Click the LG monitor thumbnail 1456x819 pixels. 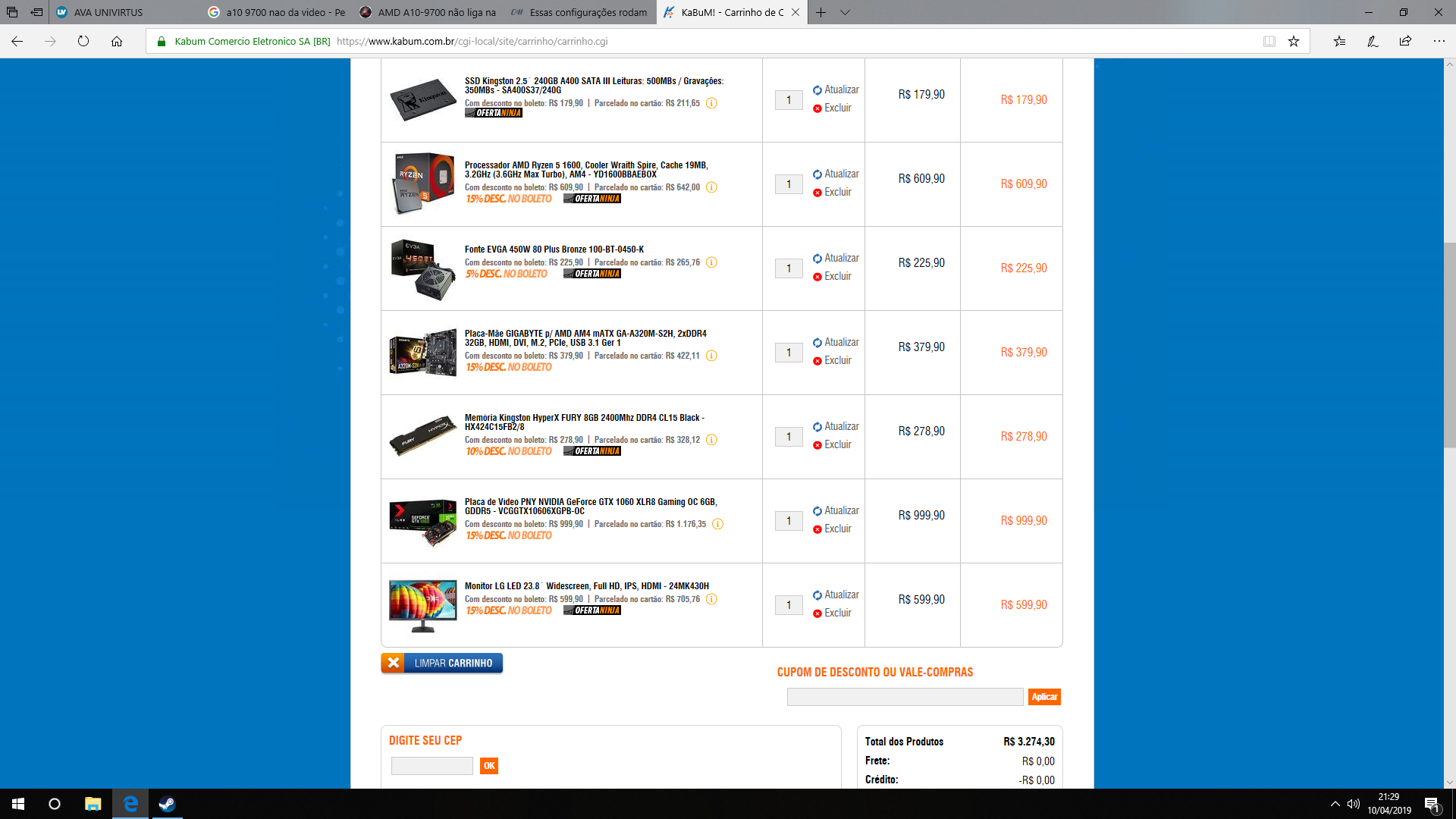click(422, 606)
